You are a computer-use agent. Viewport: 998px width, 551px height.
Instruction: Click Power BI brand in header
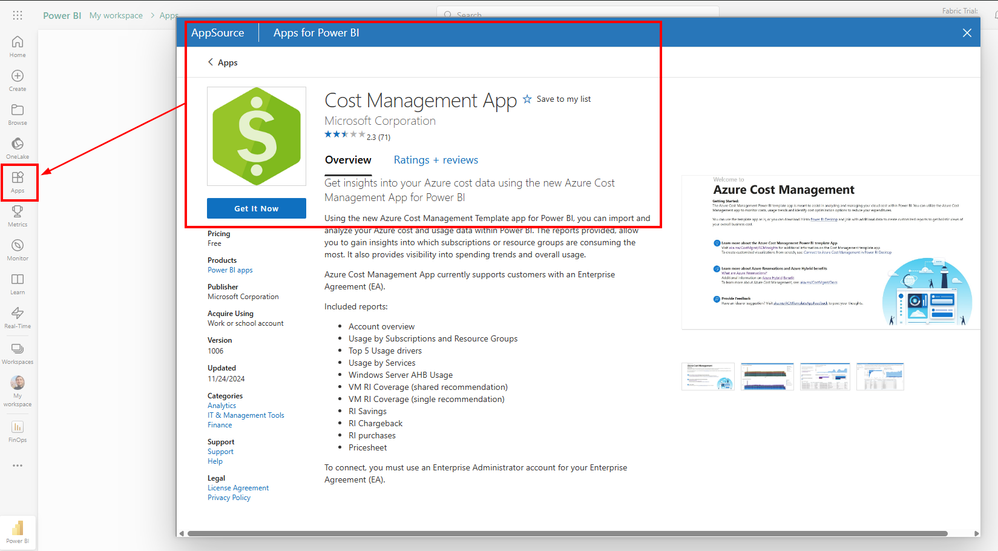coord(62,15)
